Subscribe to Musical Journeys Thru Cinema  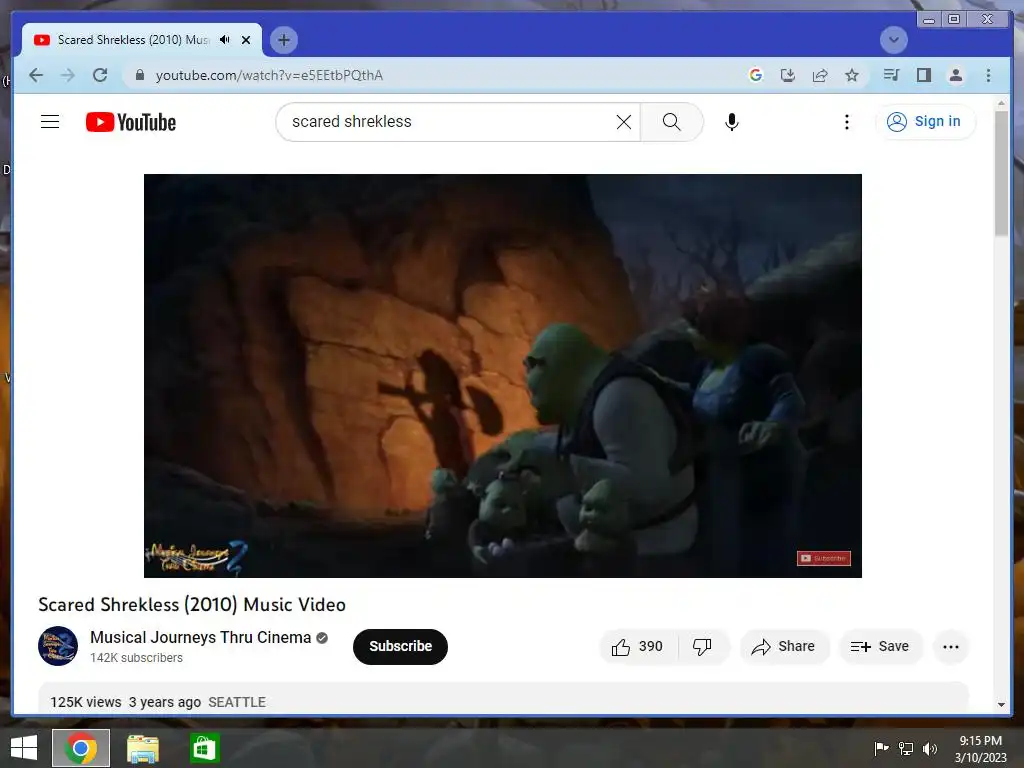point(400,647)
